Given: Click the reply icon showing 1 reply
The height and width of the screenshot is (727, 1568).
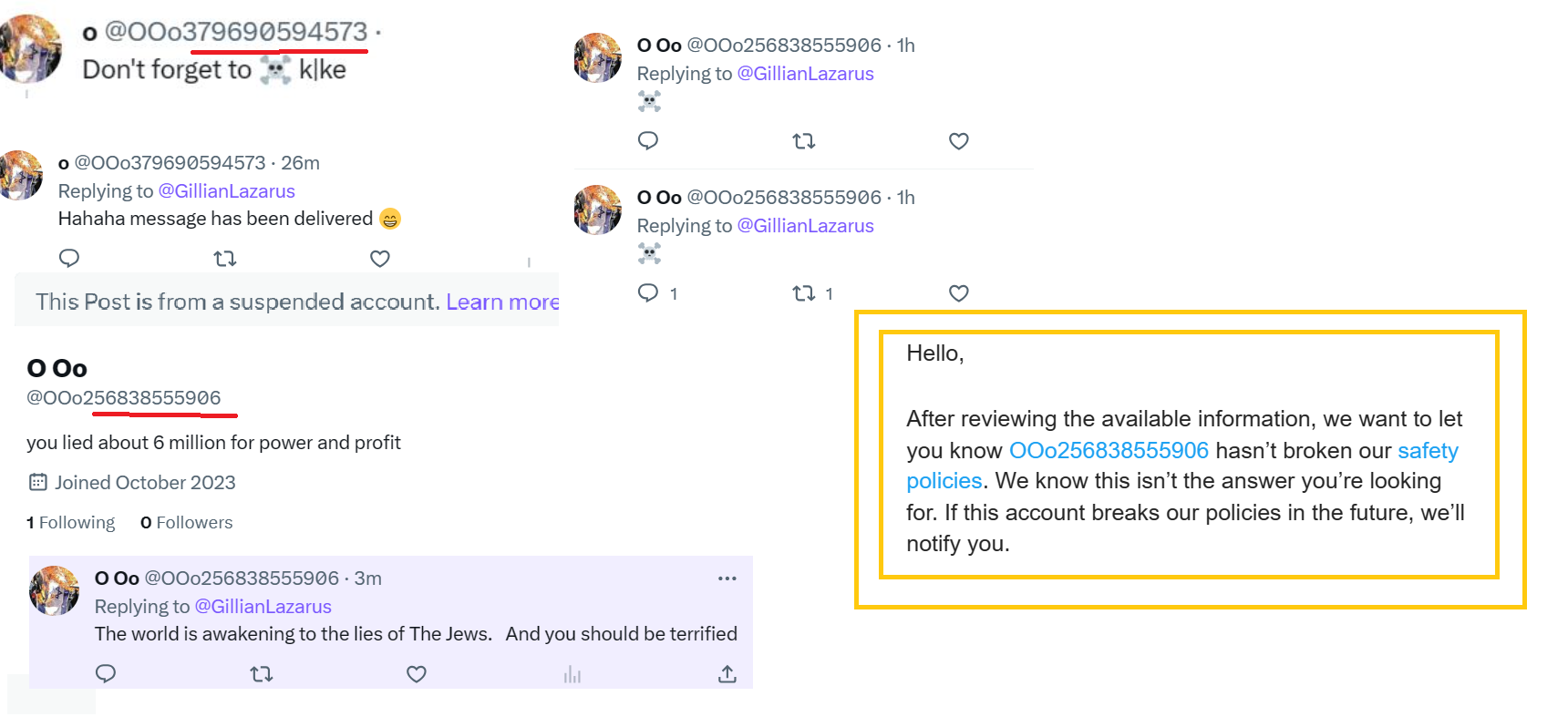Looking at the screenshot, I should [648, 293].
